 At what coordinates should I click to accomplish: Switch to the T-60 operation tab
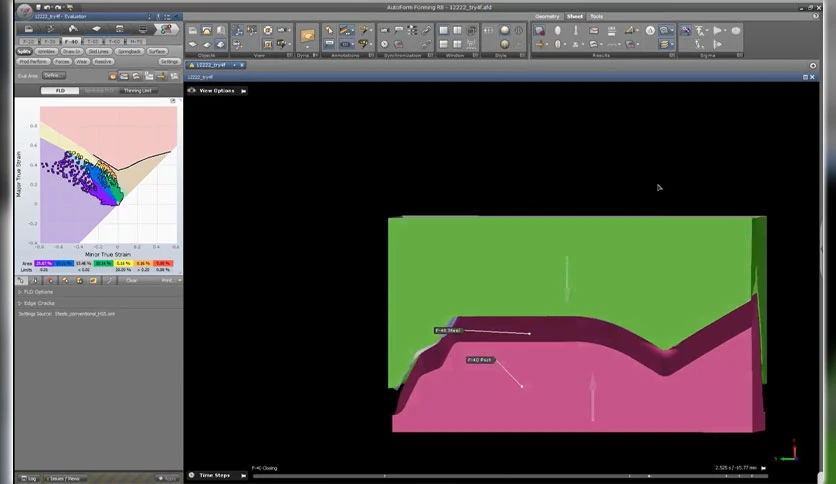click(x=115, y=41)
